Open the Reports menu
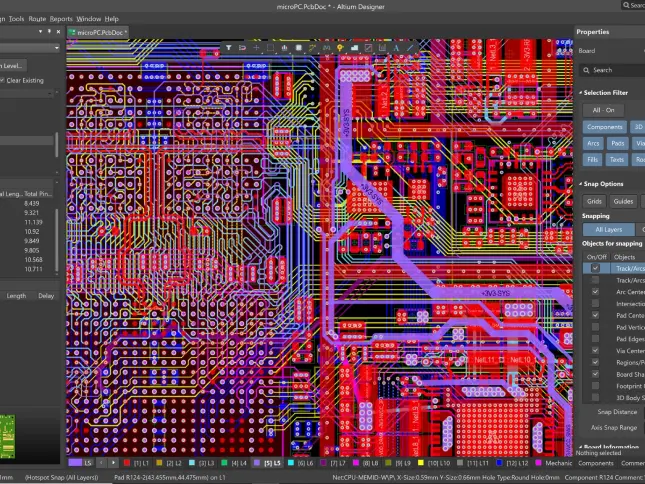 pyautogui.click(x=61, y=19)
